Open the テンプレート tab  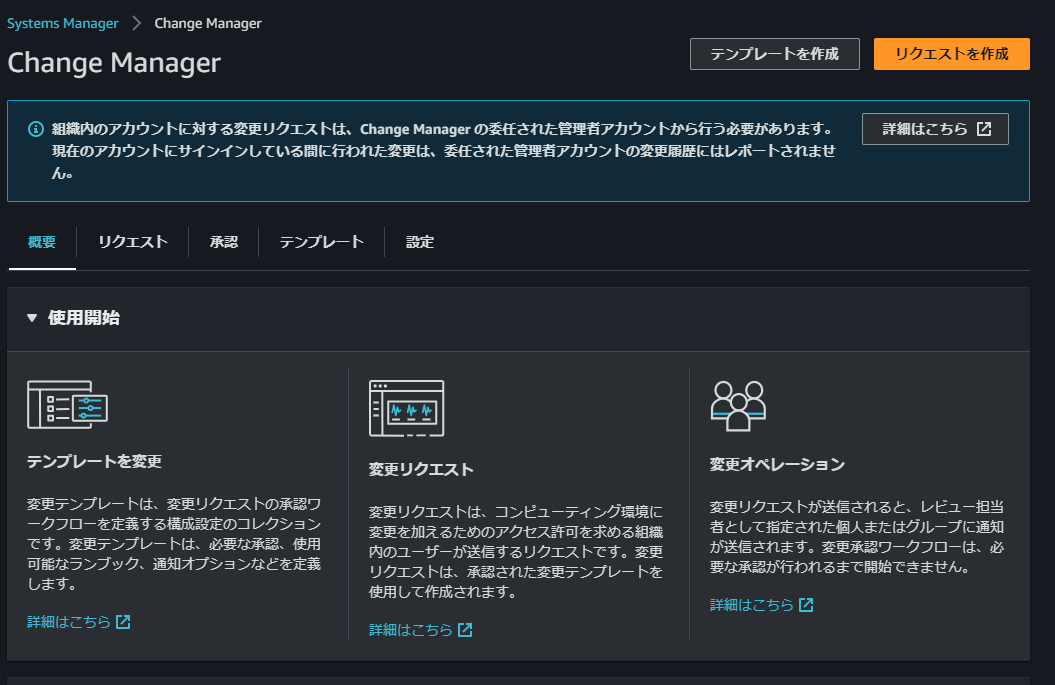320,242
